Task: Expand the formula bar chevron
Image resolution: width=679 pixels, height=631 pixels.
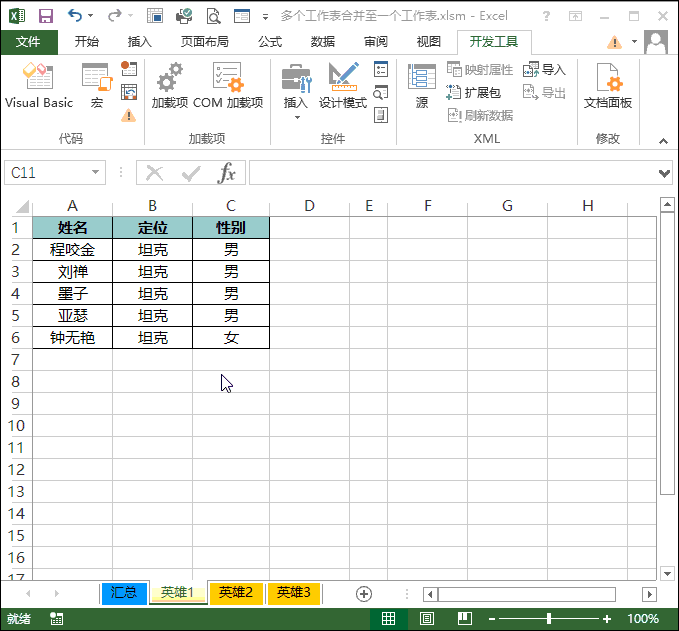Action: click(x=664, y=173)
